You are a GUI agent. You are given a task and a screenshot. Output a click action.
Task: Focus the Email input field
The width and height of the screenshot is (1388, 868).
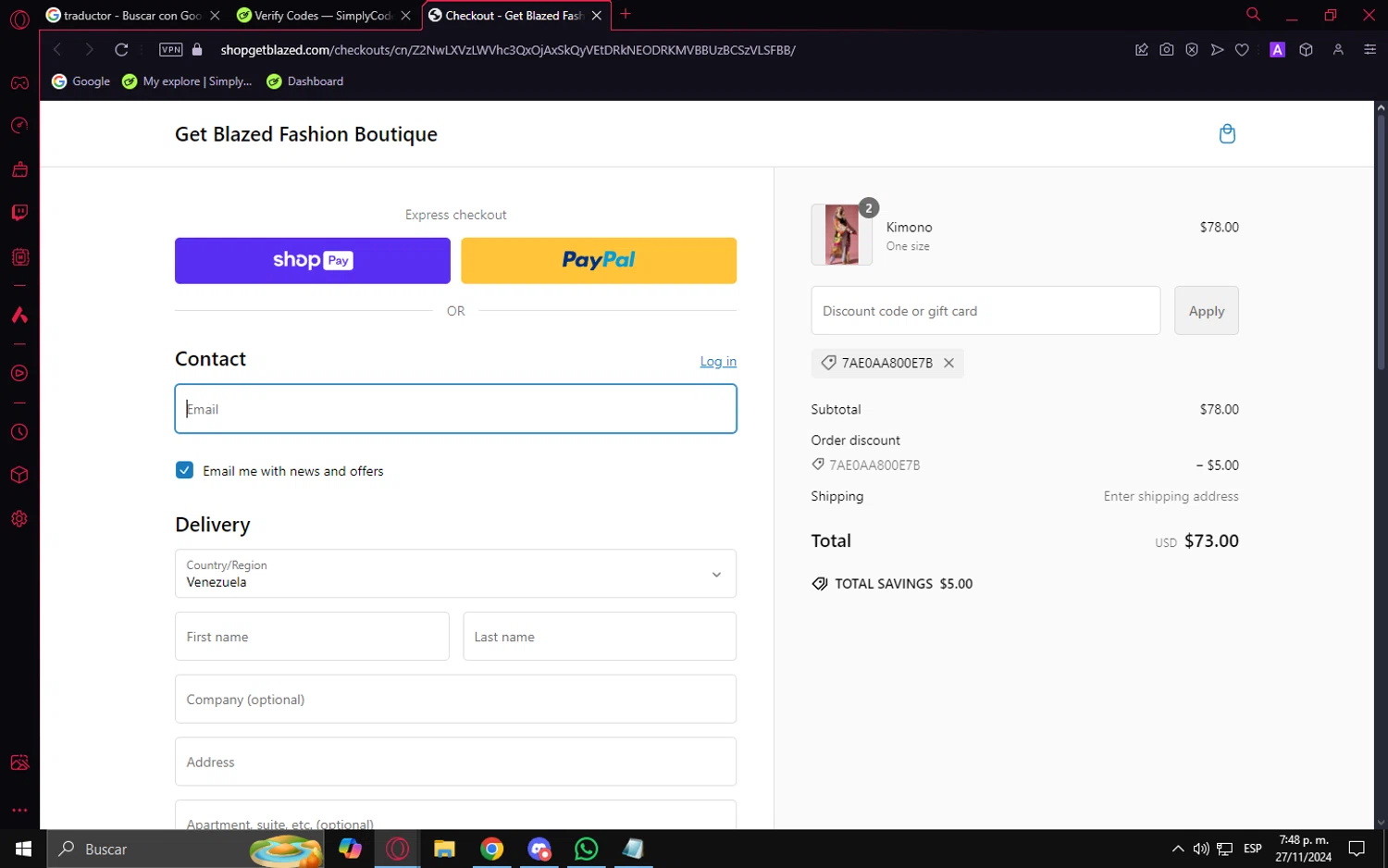[x=455, y=409]
